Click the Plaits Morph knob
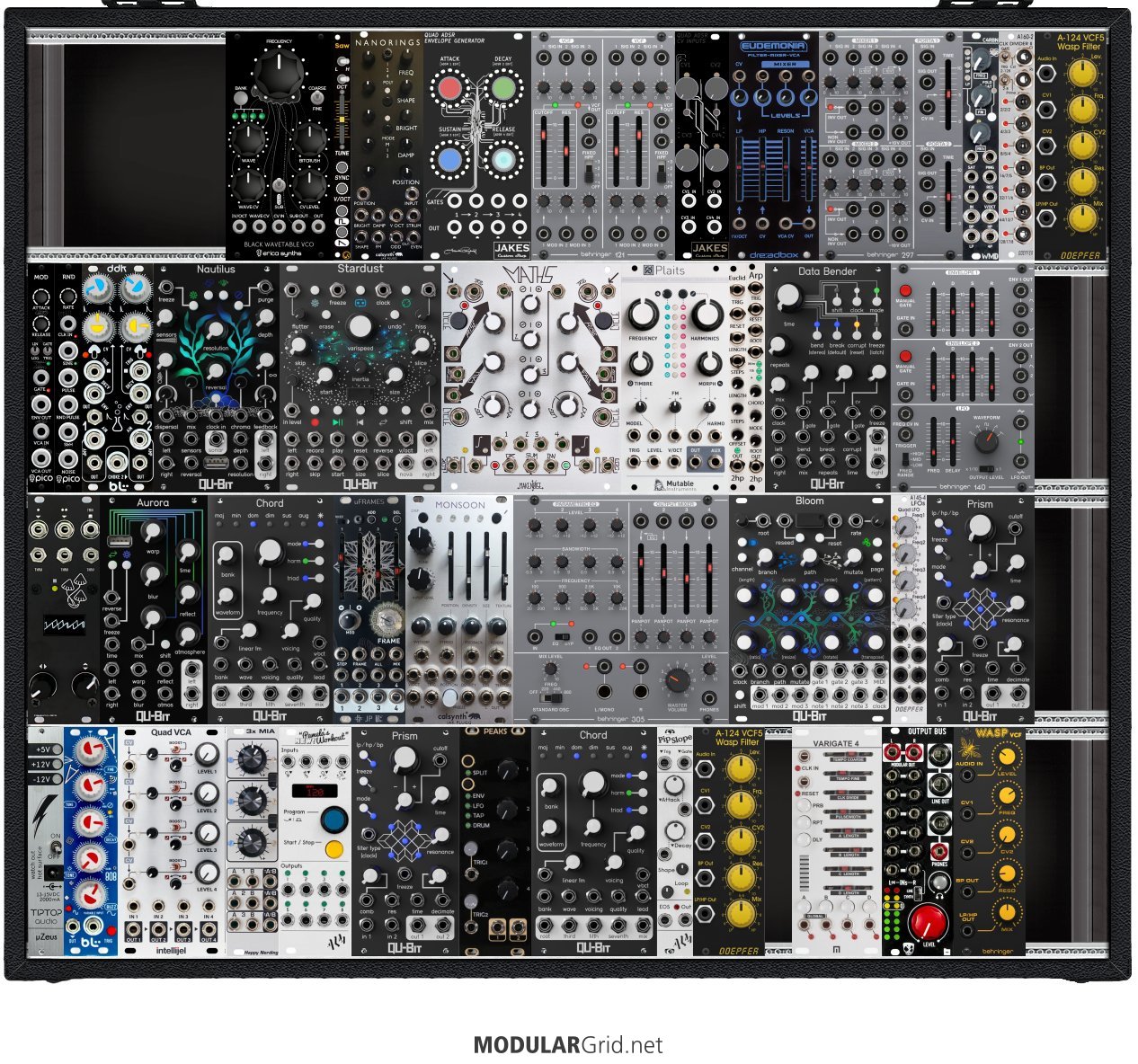Viewport: 1138px width, 1064px height. point(709,364)
